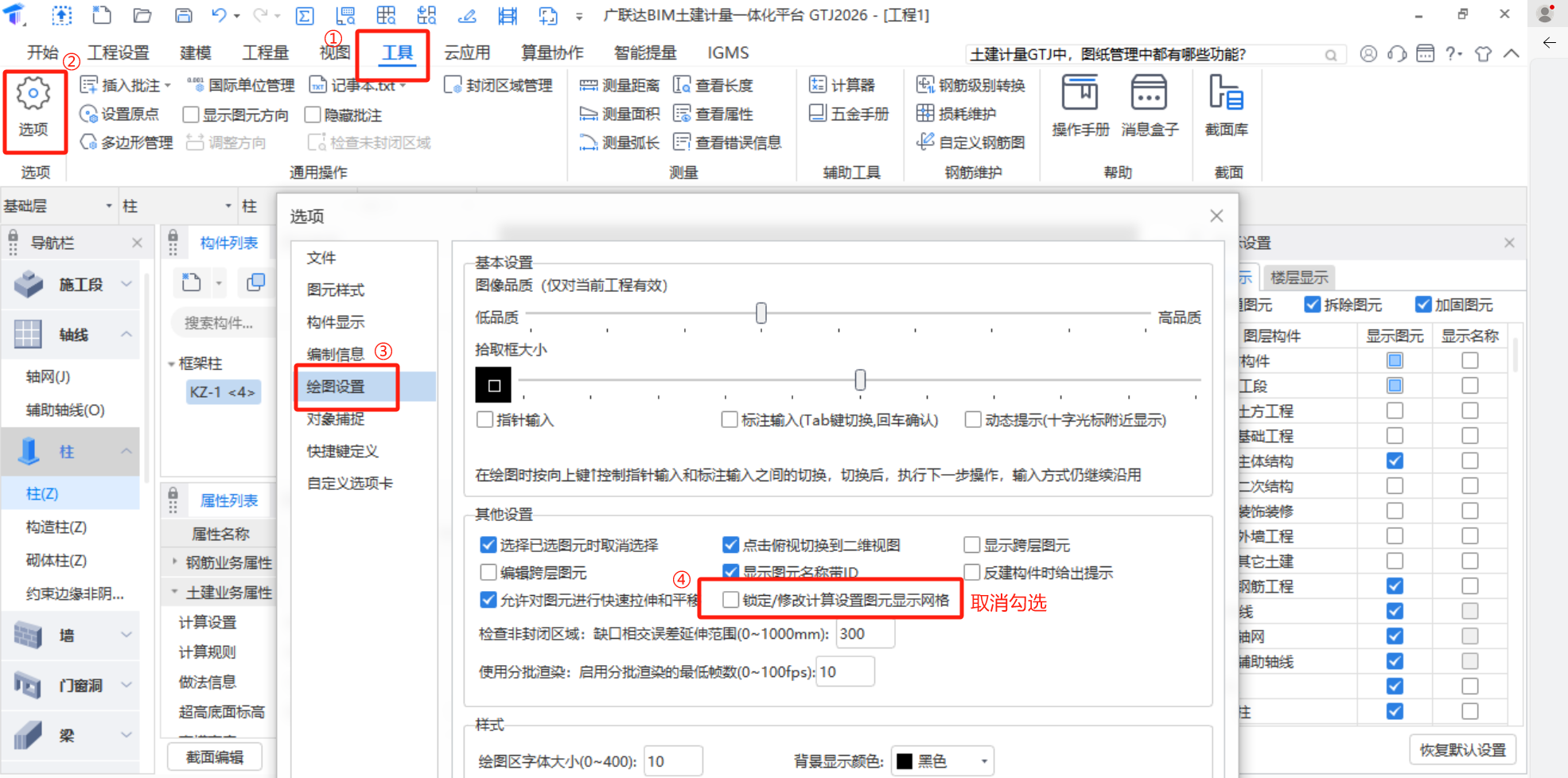This screenshot has height=778, width=1568.
Task: Start the 测量面积 tool
Action: coord(620,114)
